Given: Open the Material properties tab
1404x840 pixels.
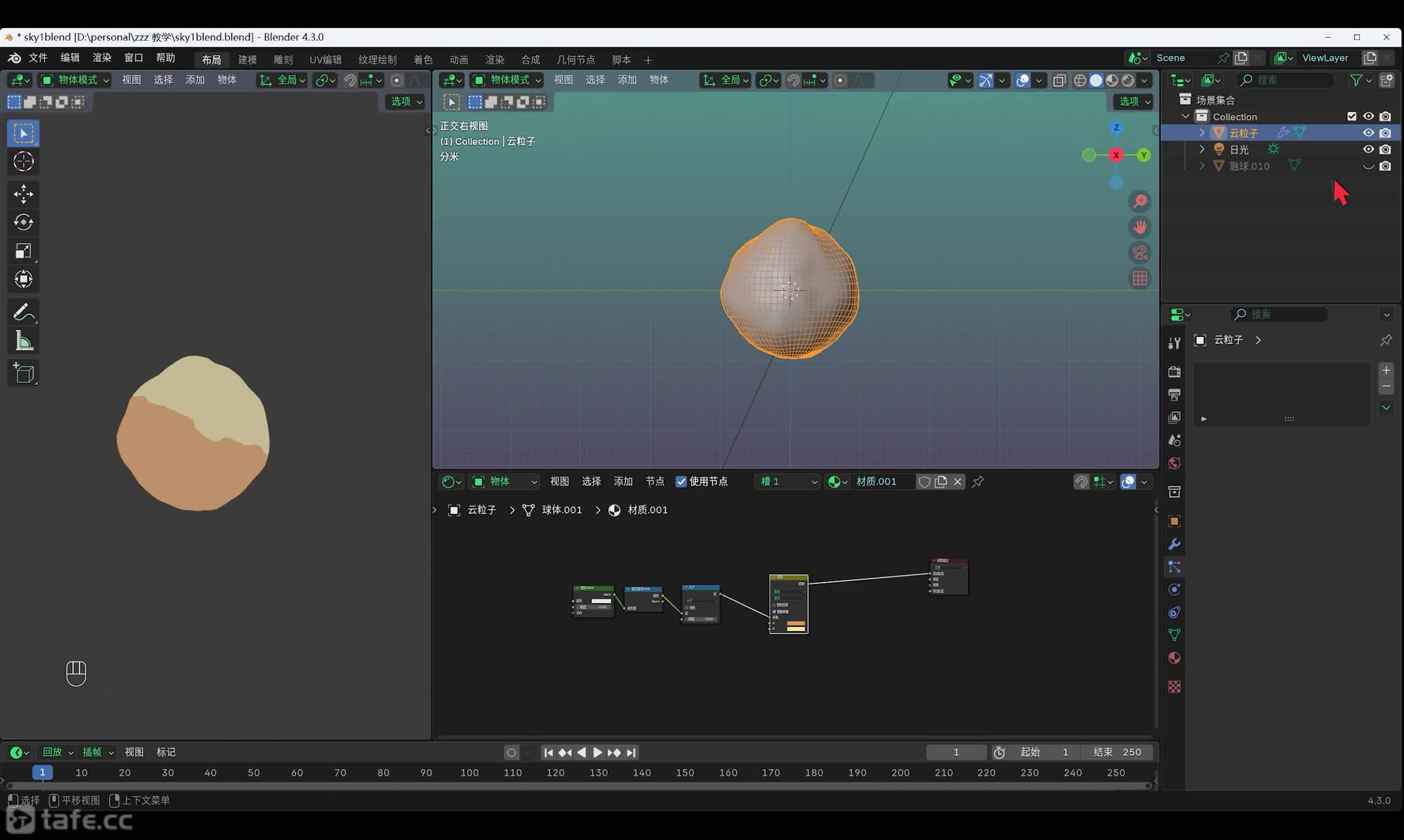Looking at the screenshot, I should [x=1174, y=659].
